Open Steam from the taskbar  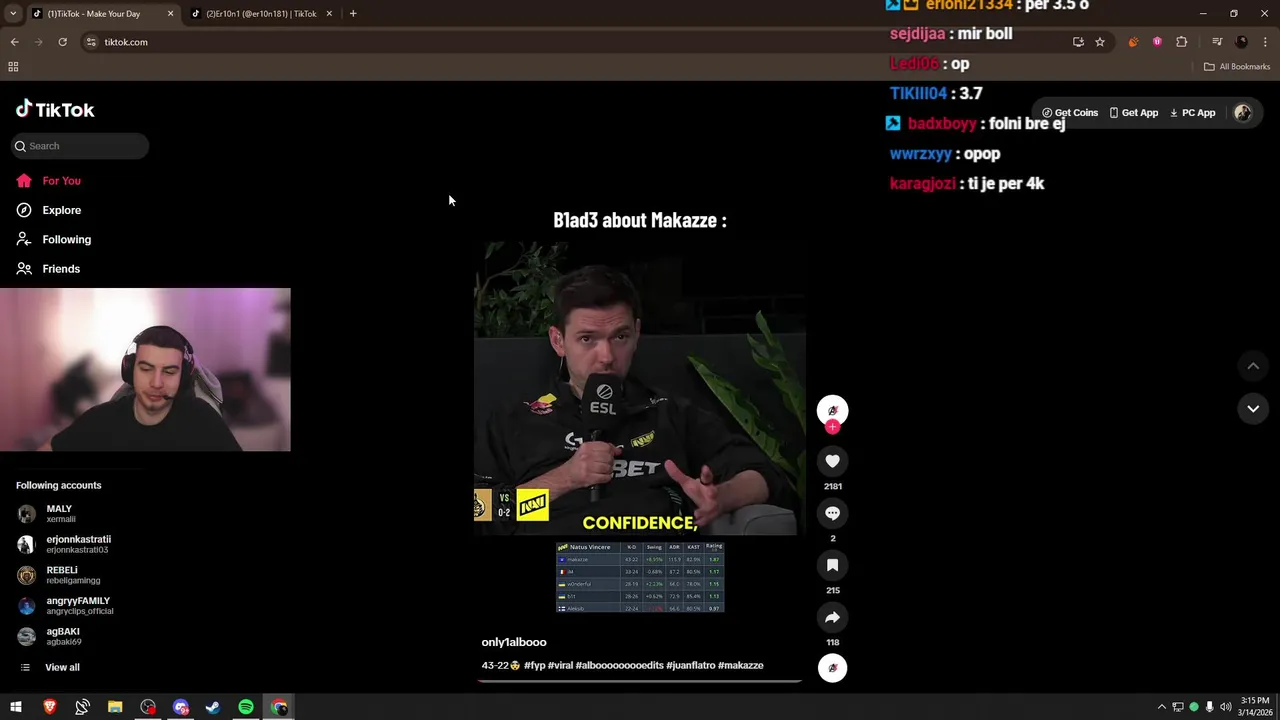point(213,707)
